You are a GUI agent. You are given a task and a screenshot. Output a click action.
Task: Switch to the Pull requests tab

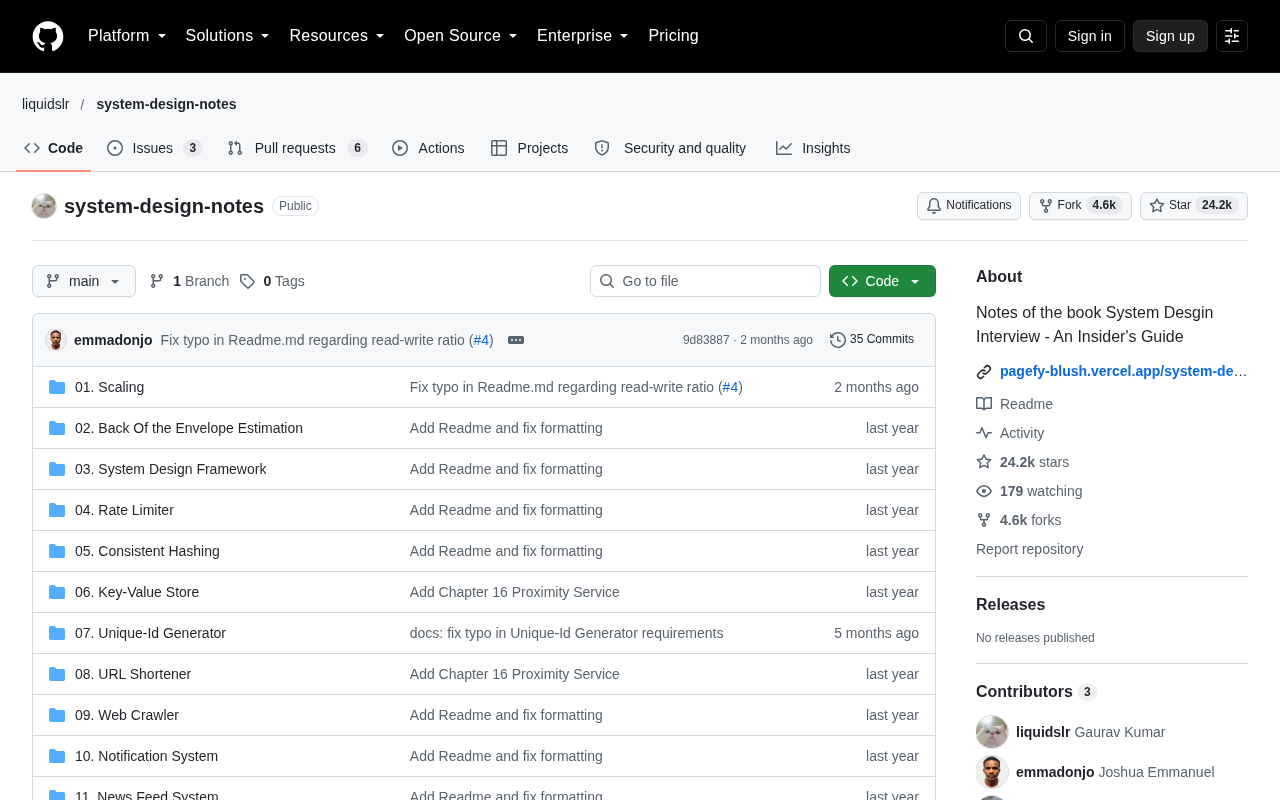click(x=298, y=148)
